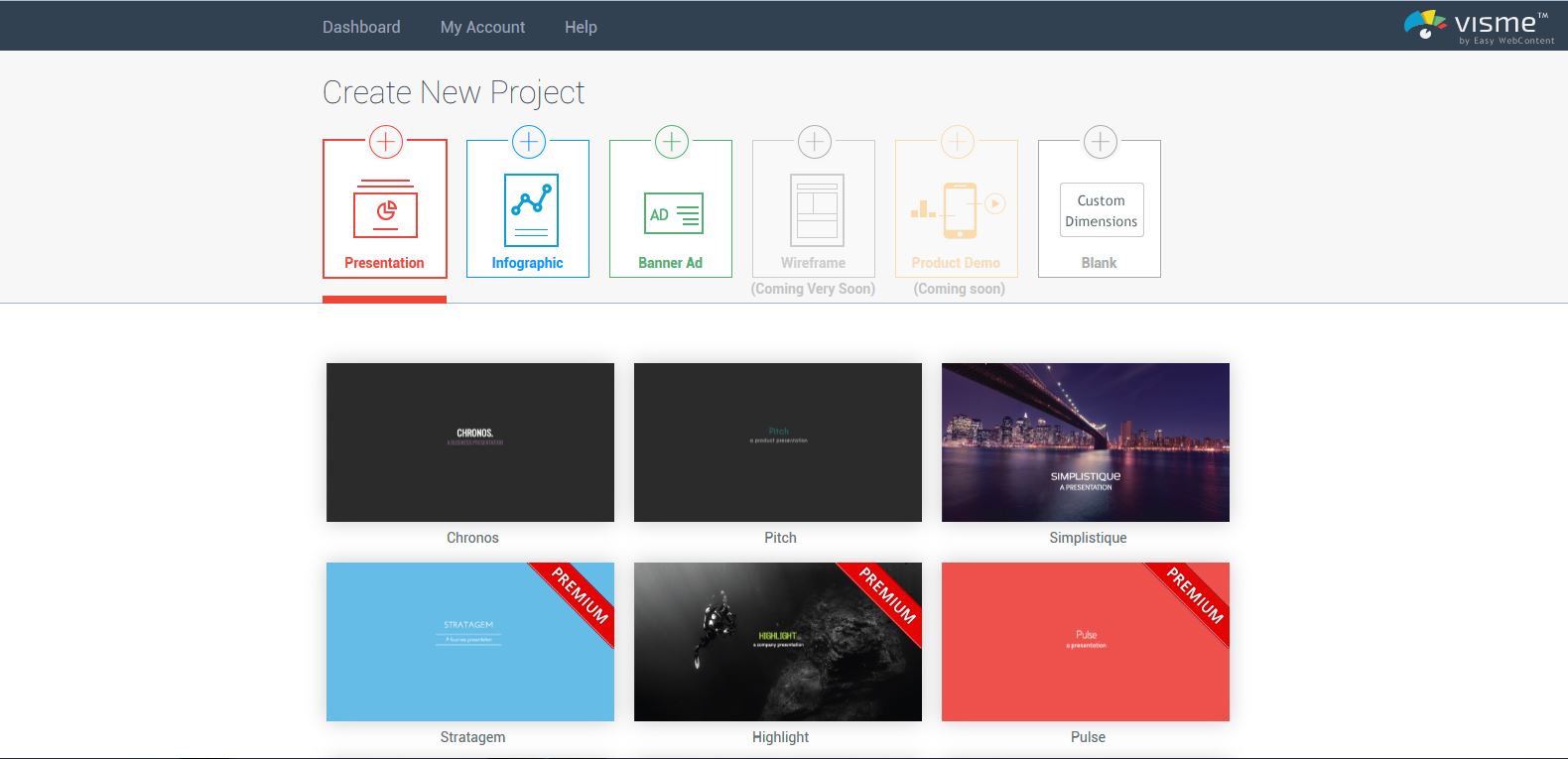Click the "Highlight" template name
This screenshot has width=1568, height=759.
780,737
